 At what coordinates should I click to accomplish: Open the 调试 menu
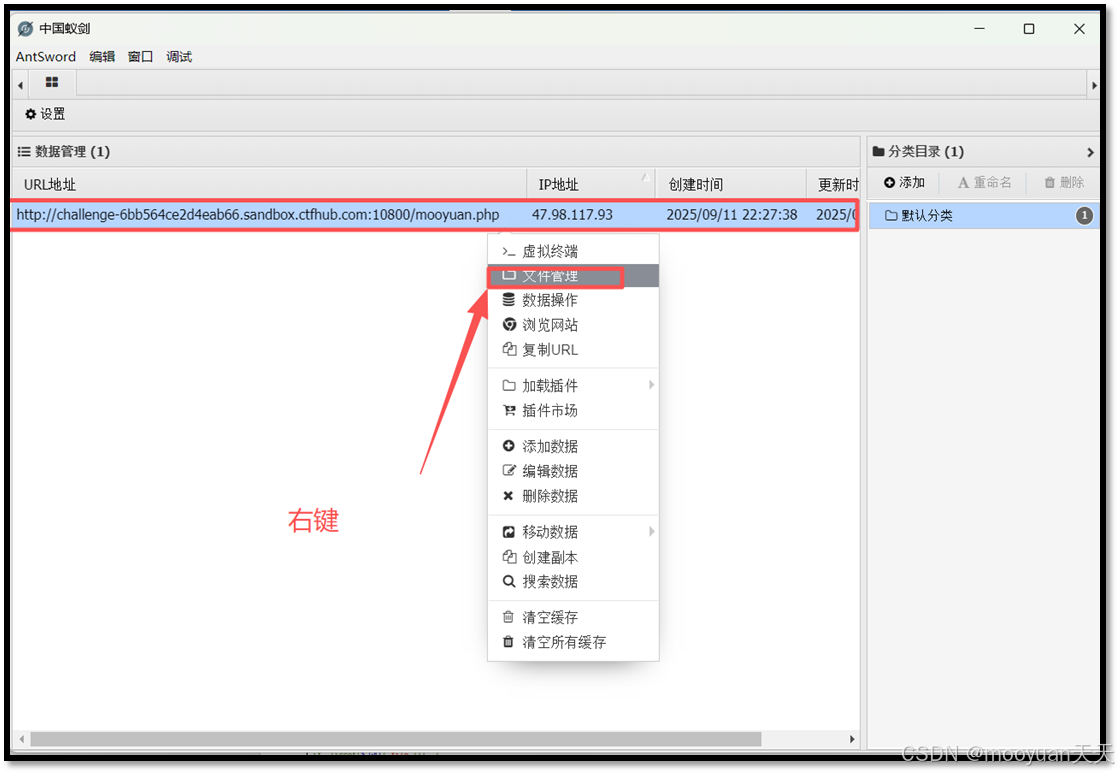pyautogui.click(x=179, y=57)
